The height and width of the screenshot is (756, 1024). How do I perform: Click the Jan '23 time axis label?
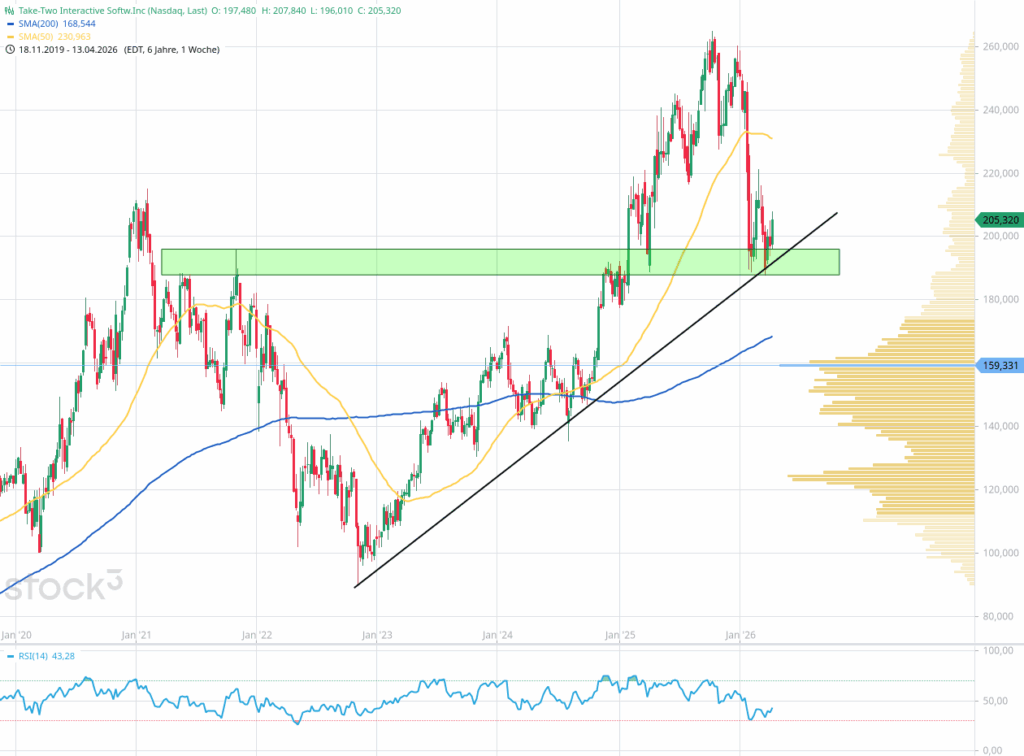(376, 634)
